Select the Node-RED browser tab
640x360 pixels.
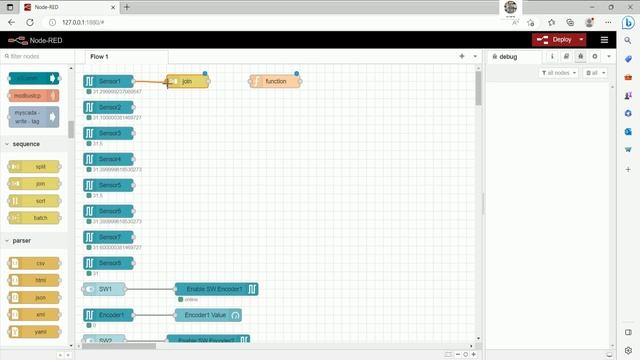[69, 7]
